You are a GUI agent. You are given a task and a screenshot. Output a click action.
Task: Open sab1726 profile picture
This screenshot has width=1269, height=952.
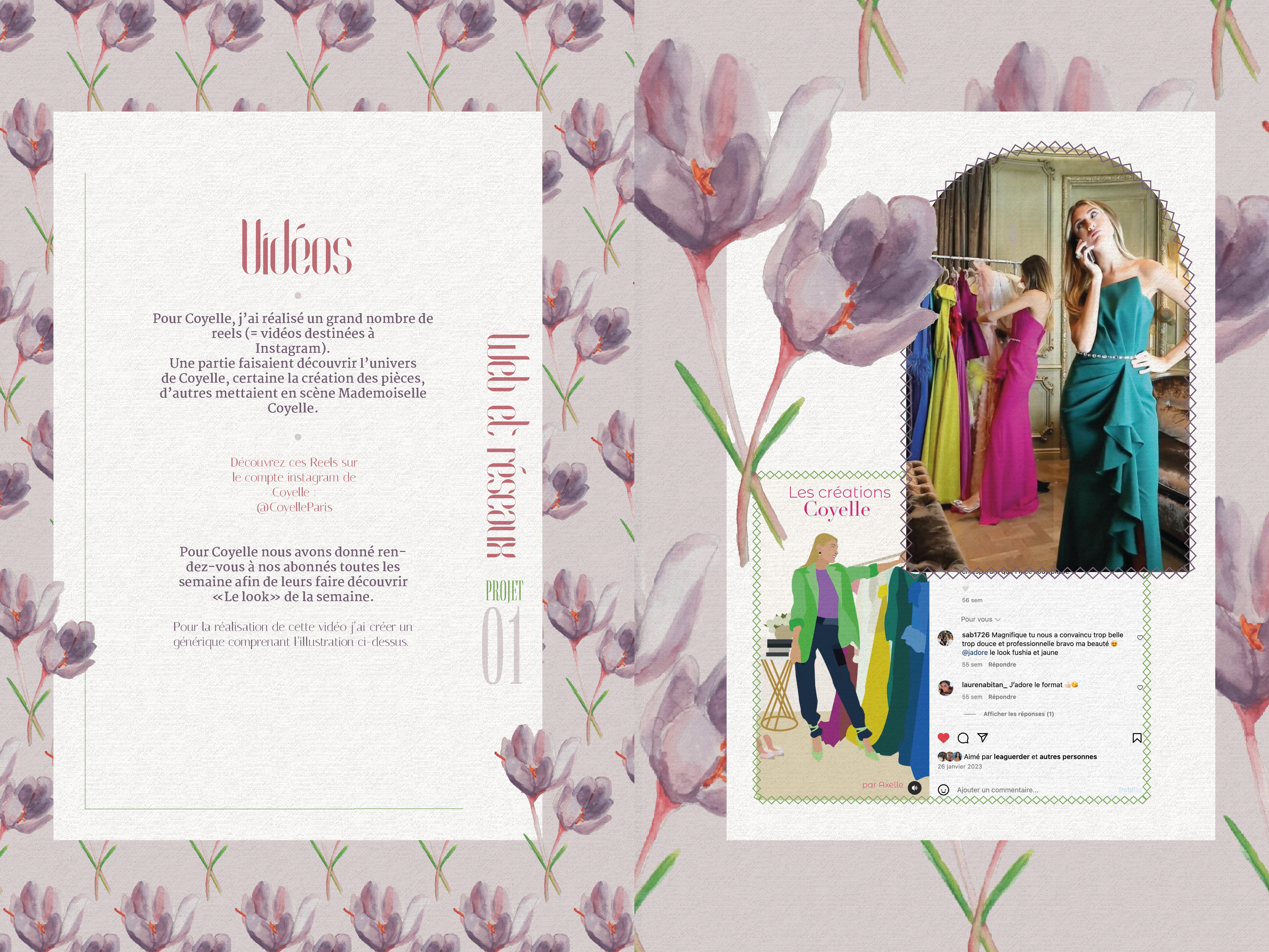pyautogui.click(x=945, y=638)
